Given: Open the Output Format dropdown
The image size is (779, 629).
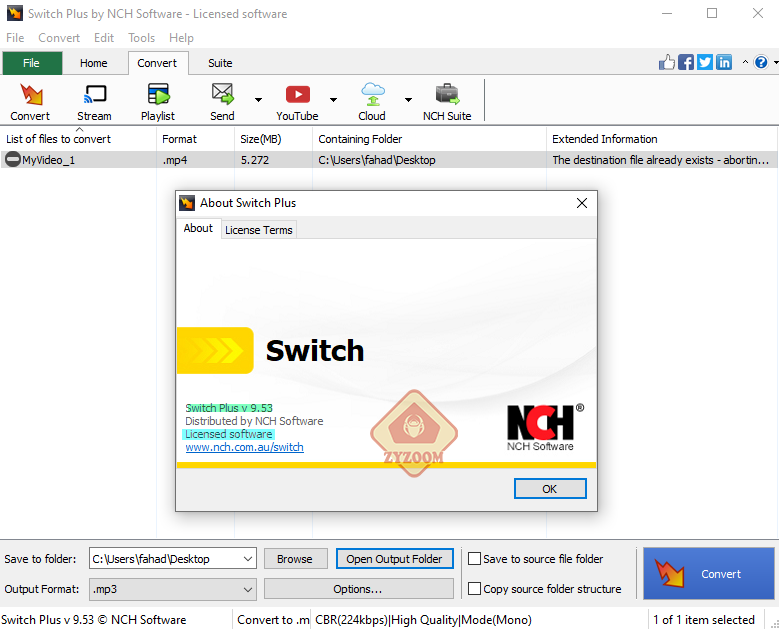Looking at the screenshot, I should coord(172,589).
